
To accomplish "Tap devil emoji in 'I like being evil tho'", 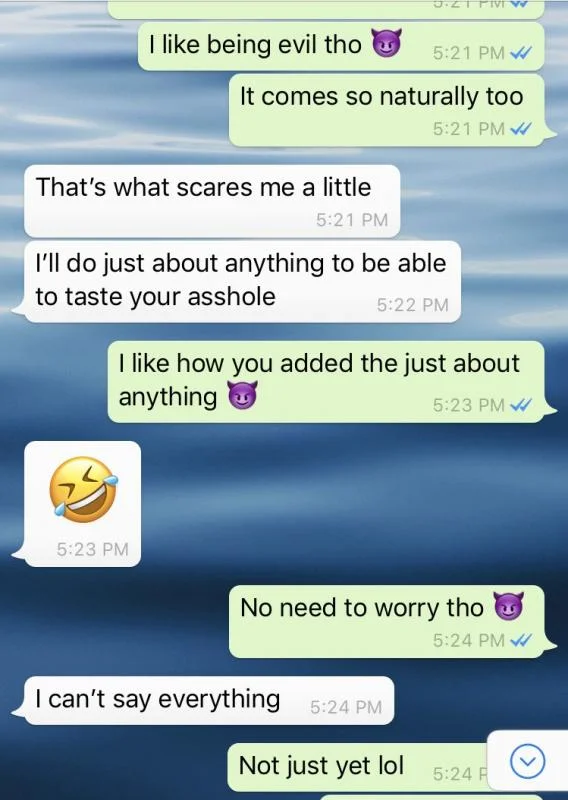I will click(x=386, y=43).
